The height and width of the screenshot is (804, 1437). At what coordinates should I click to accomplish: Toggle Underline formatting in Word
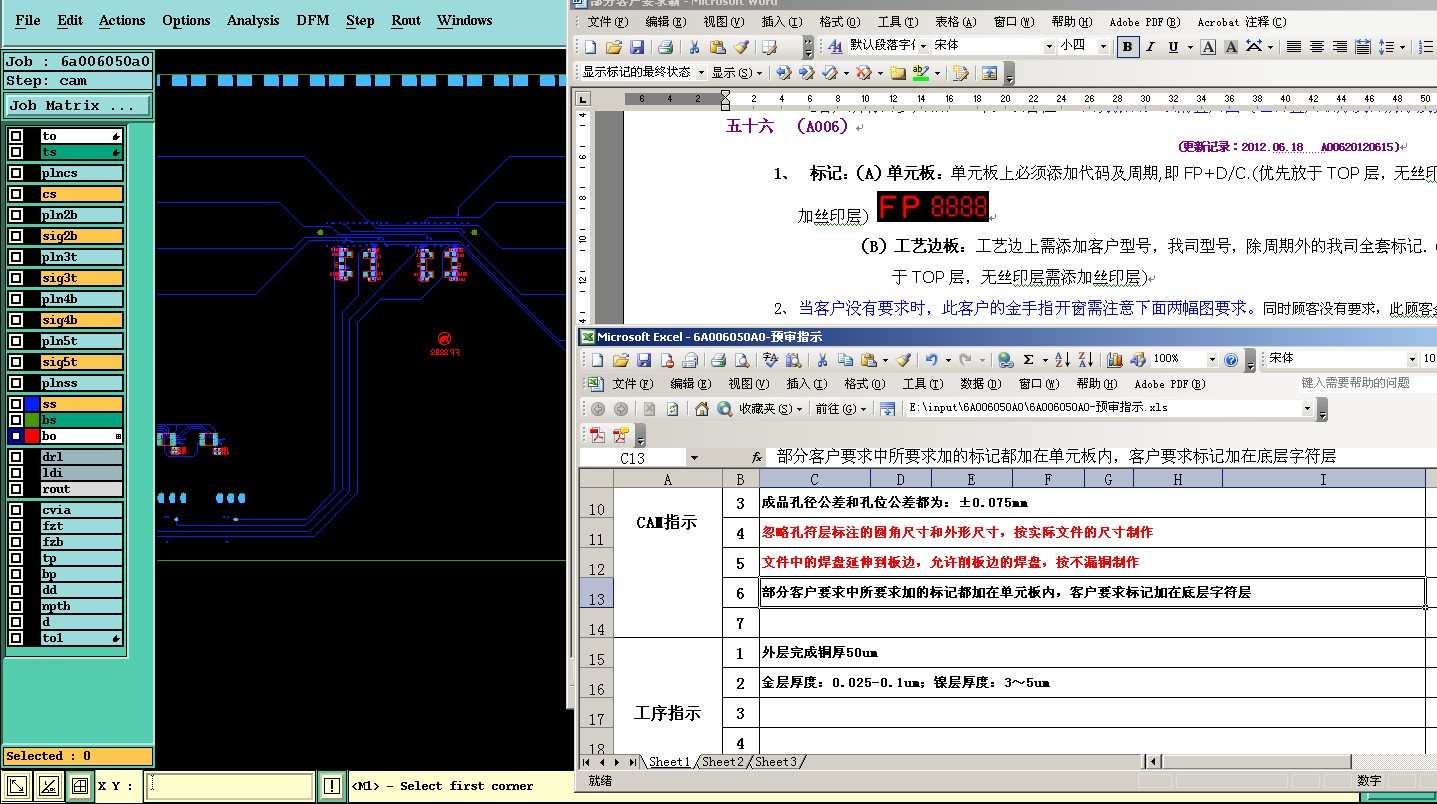(1173, 46)
